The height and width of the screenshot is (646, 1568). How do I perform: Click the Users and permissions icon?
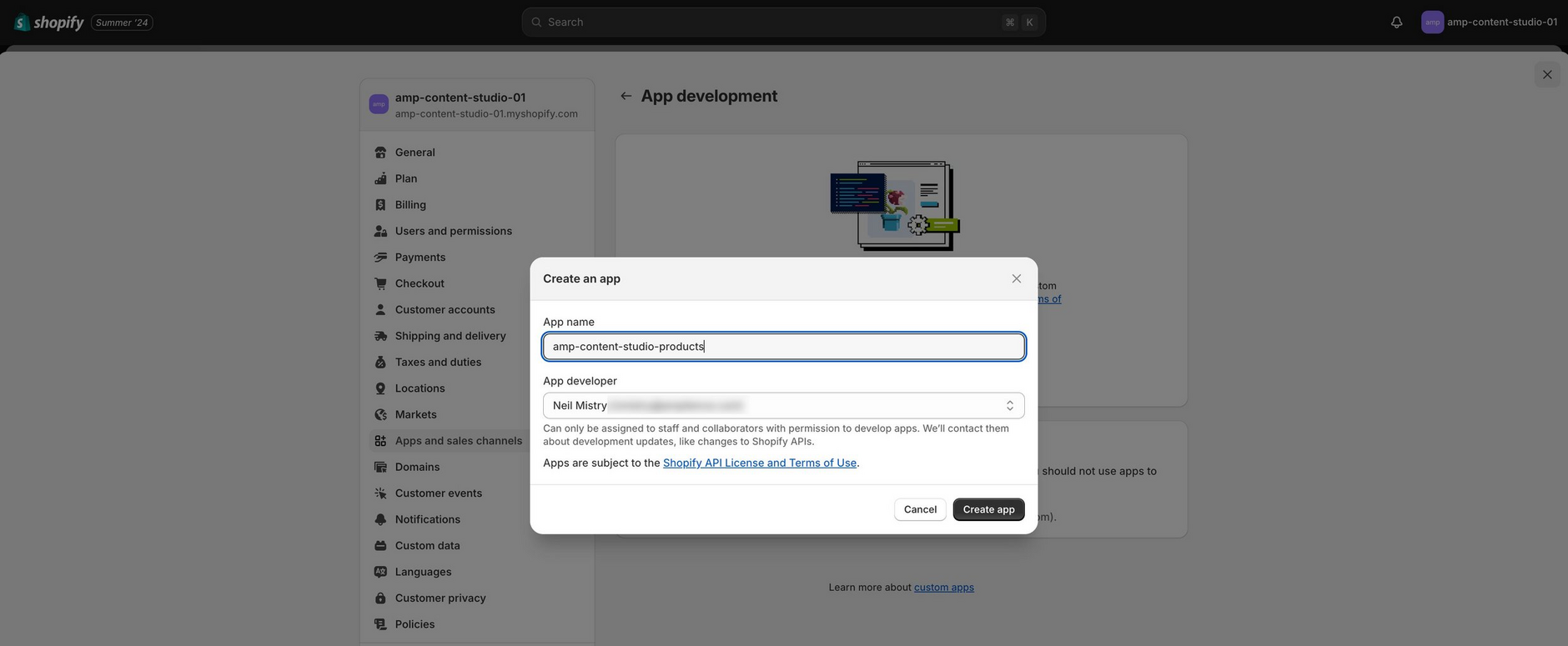(x=380, y=231)
